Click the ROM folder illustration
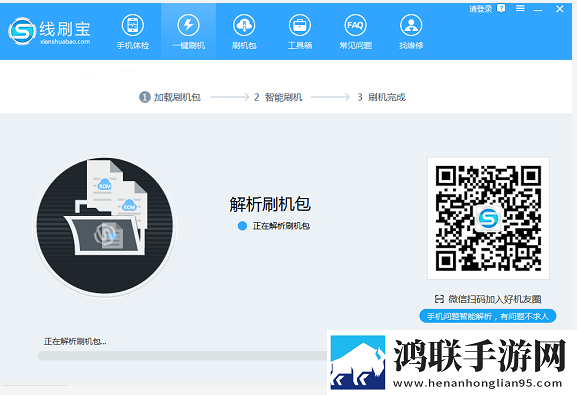Viewport: 577px width, 395px height. [105, 226]
